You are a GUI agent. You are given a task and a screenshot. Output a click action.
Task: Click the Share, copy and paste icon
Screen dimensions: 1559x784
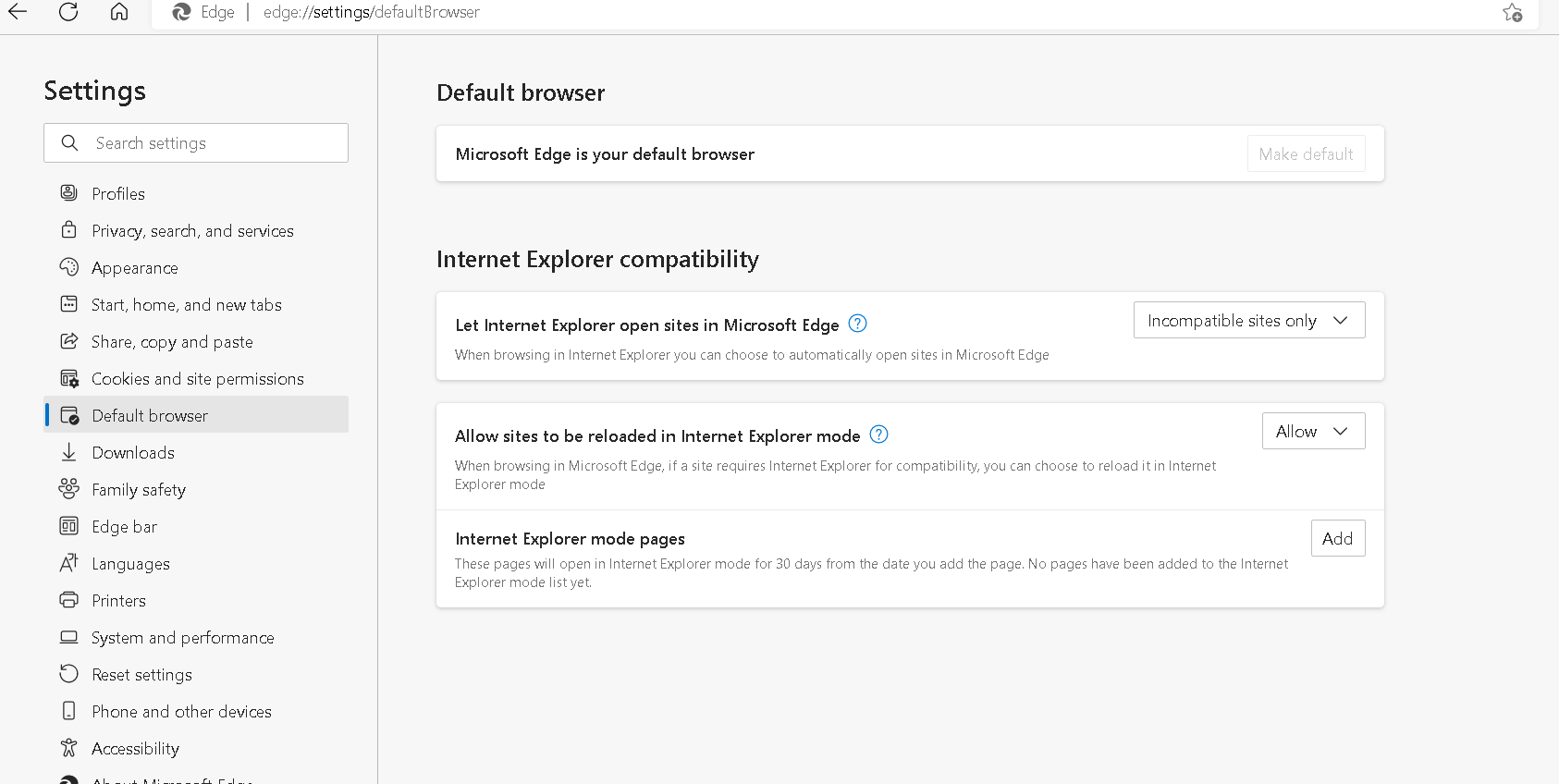pos(68,341)
